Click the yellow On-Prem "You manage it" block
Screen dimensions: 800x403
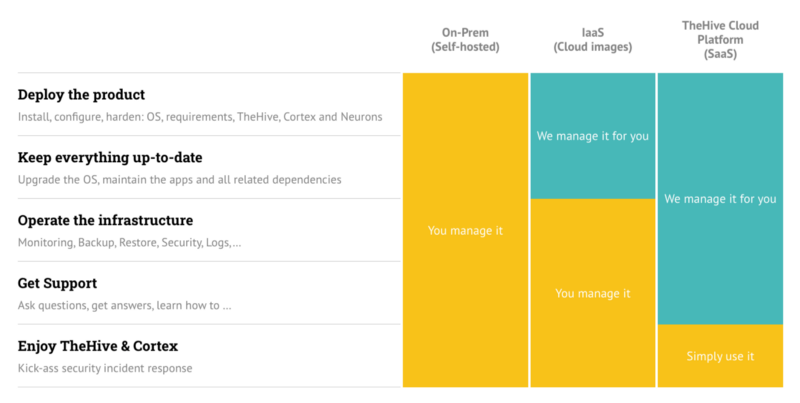point(465,231)
